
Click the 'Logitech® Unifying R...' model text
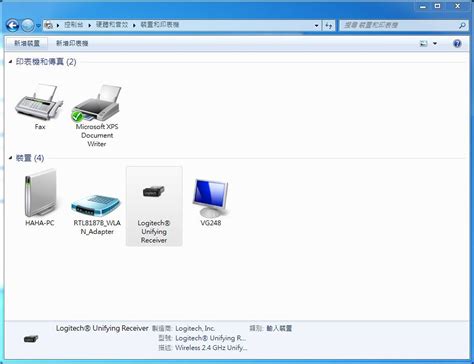pyautogui.click(x=211, y=338)
